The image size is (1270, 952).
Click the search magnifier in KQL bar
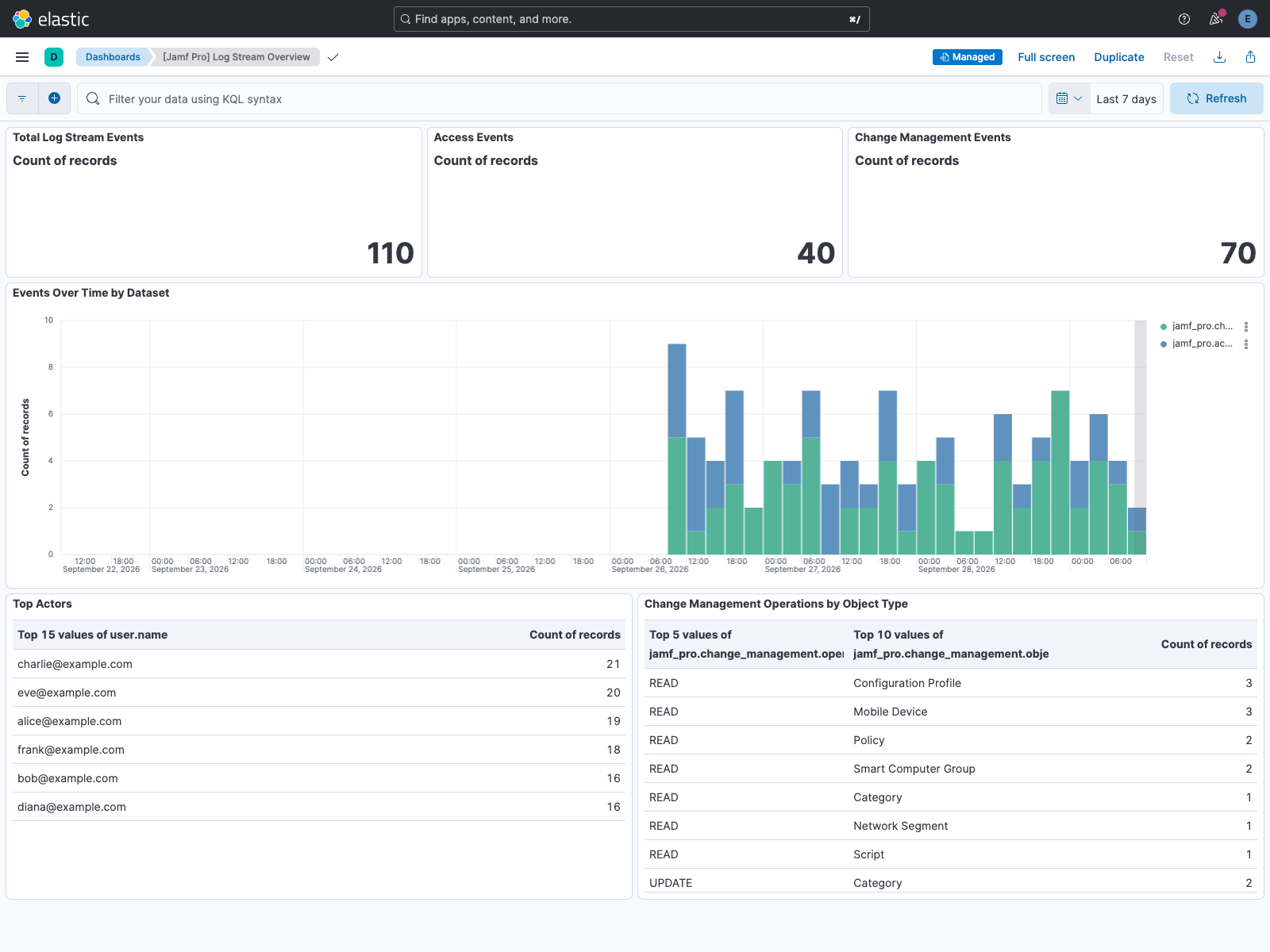click(93, 98)
